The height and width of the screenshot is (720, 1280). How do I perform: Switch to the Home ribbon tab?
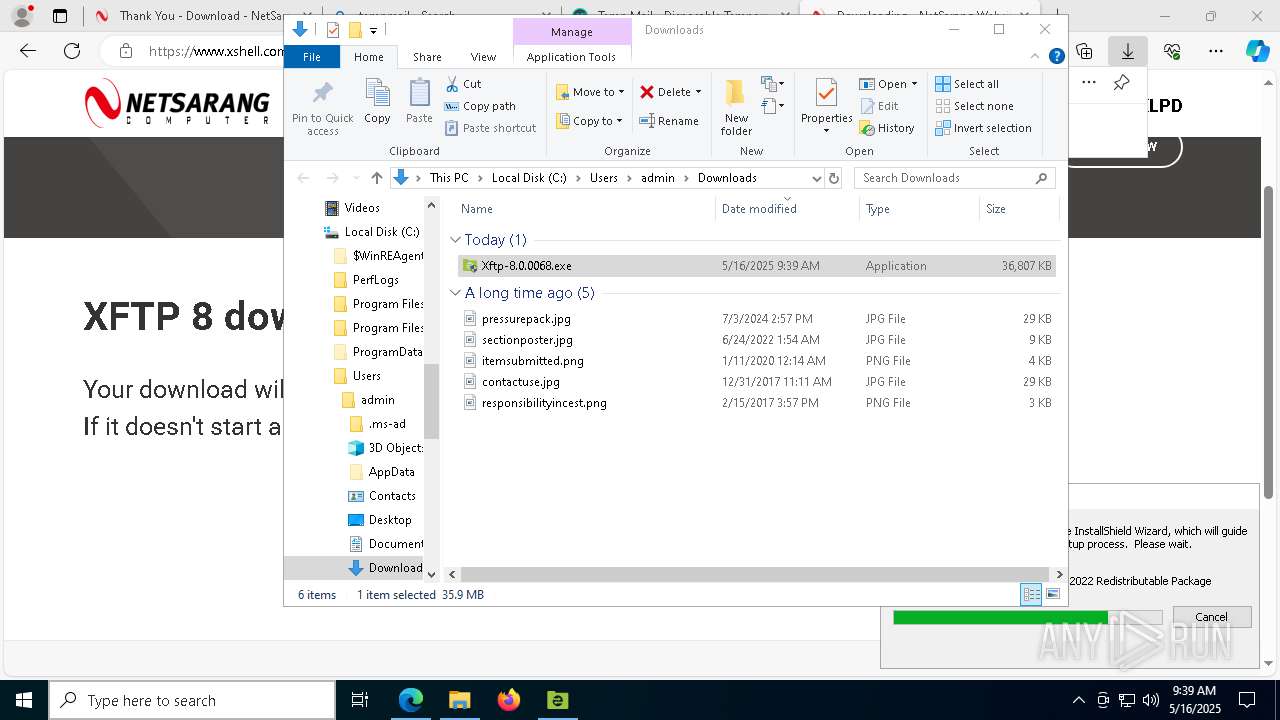[x=368, y=57]
